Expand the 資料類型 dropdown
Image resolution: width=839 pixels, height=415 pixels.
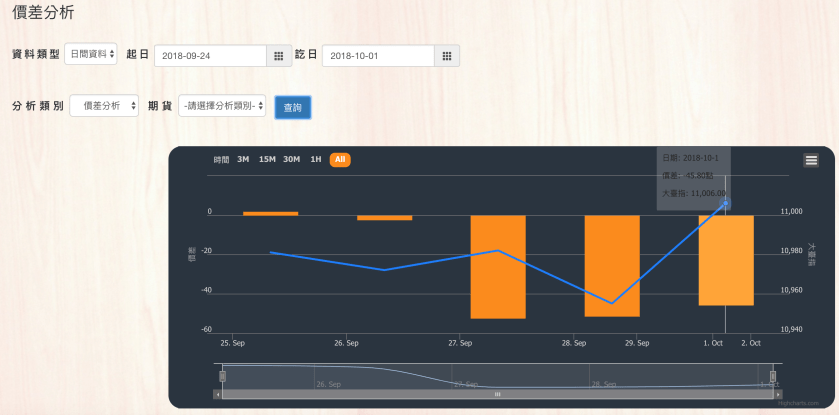[x=91, y=55]
